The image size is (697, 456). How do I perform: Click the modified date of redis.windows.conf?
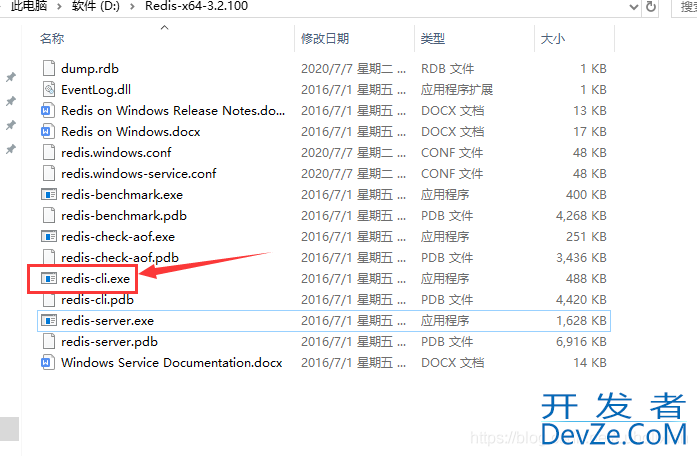pyautogui.click(x=353, y=152)
